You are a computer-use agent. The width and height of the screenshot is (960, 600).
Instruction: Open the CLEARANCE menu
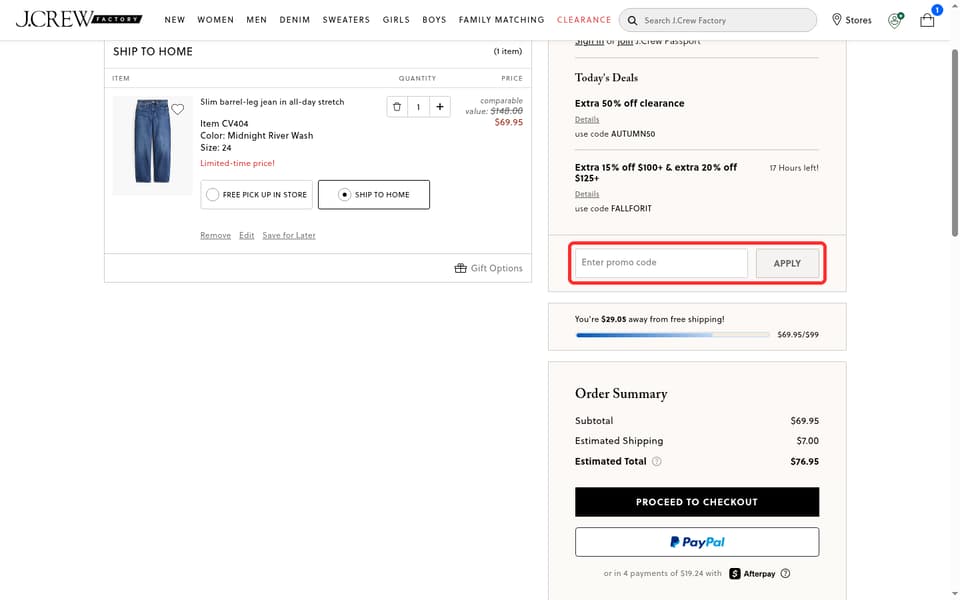tap(584, 20)
